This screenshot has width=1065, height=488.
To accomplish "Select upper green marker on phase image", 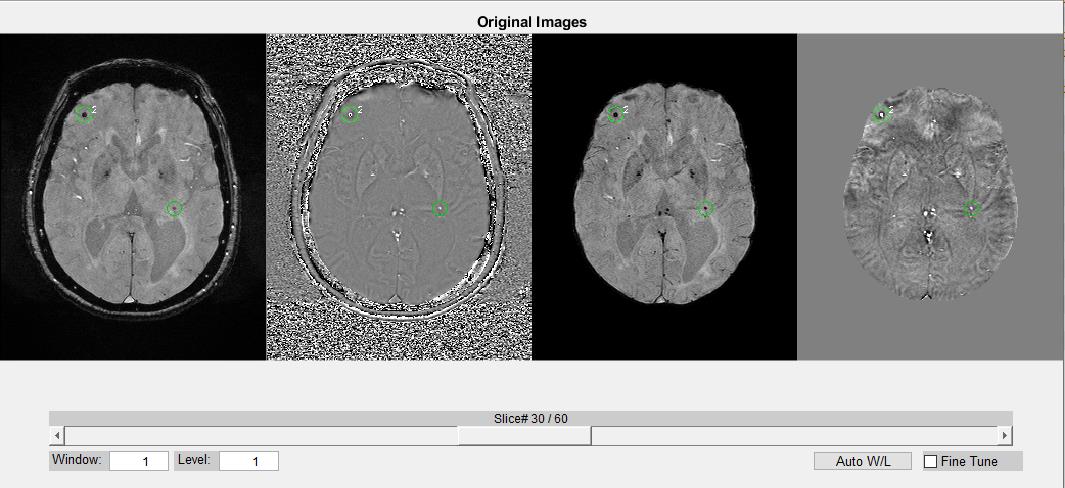I will point(350,114).
